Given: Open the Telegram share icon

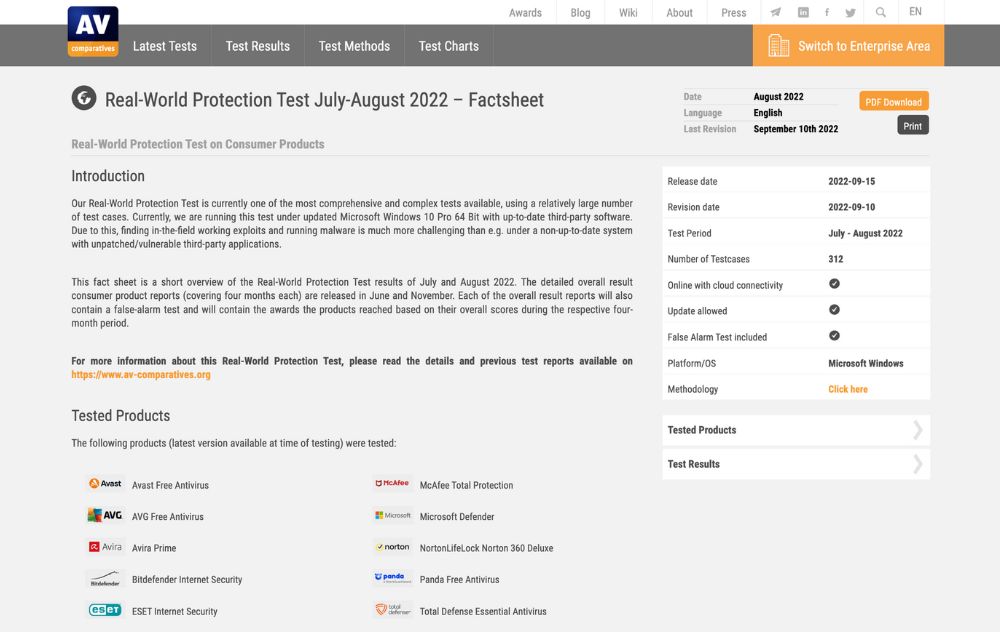Looking at the screenshot, I should [776, 12].
